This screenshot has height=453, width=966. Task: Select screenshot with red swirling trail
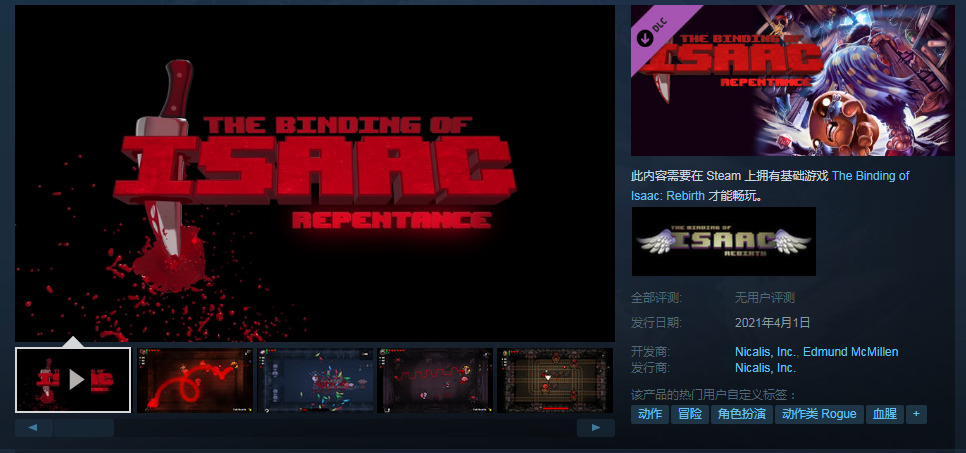pyautogui.click(x=194, y=380)
